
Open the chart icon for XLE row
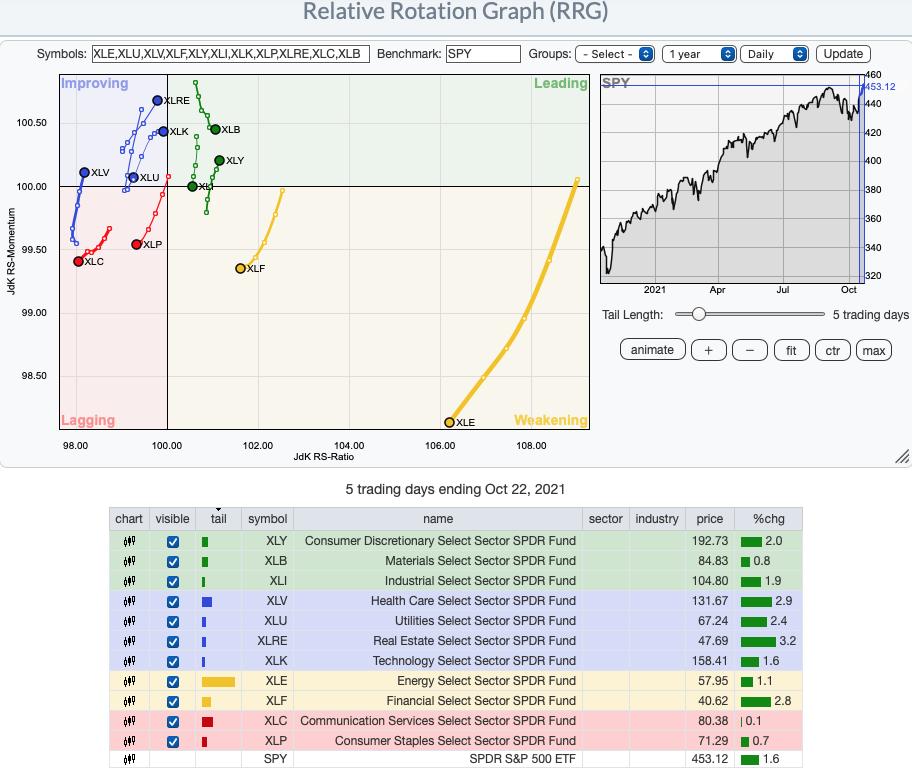pyautogui.click(x=129, y=681)
